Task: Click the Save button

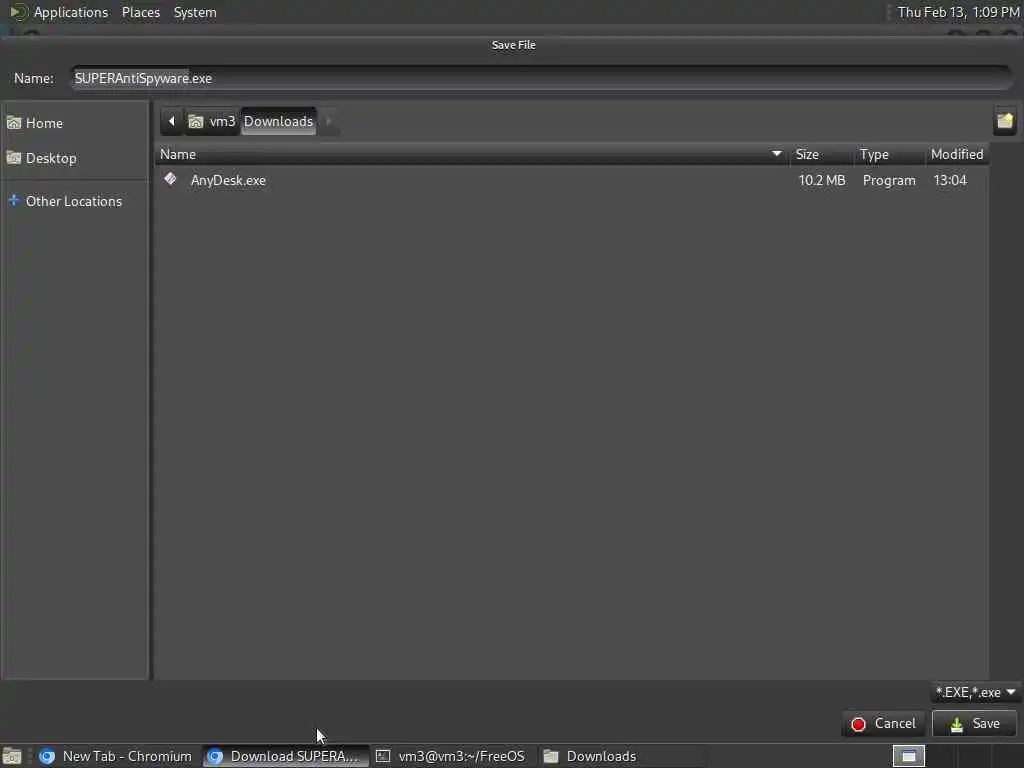Action: pos(974,724)
